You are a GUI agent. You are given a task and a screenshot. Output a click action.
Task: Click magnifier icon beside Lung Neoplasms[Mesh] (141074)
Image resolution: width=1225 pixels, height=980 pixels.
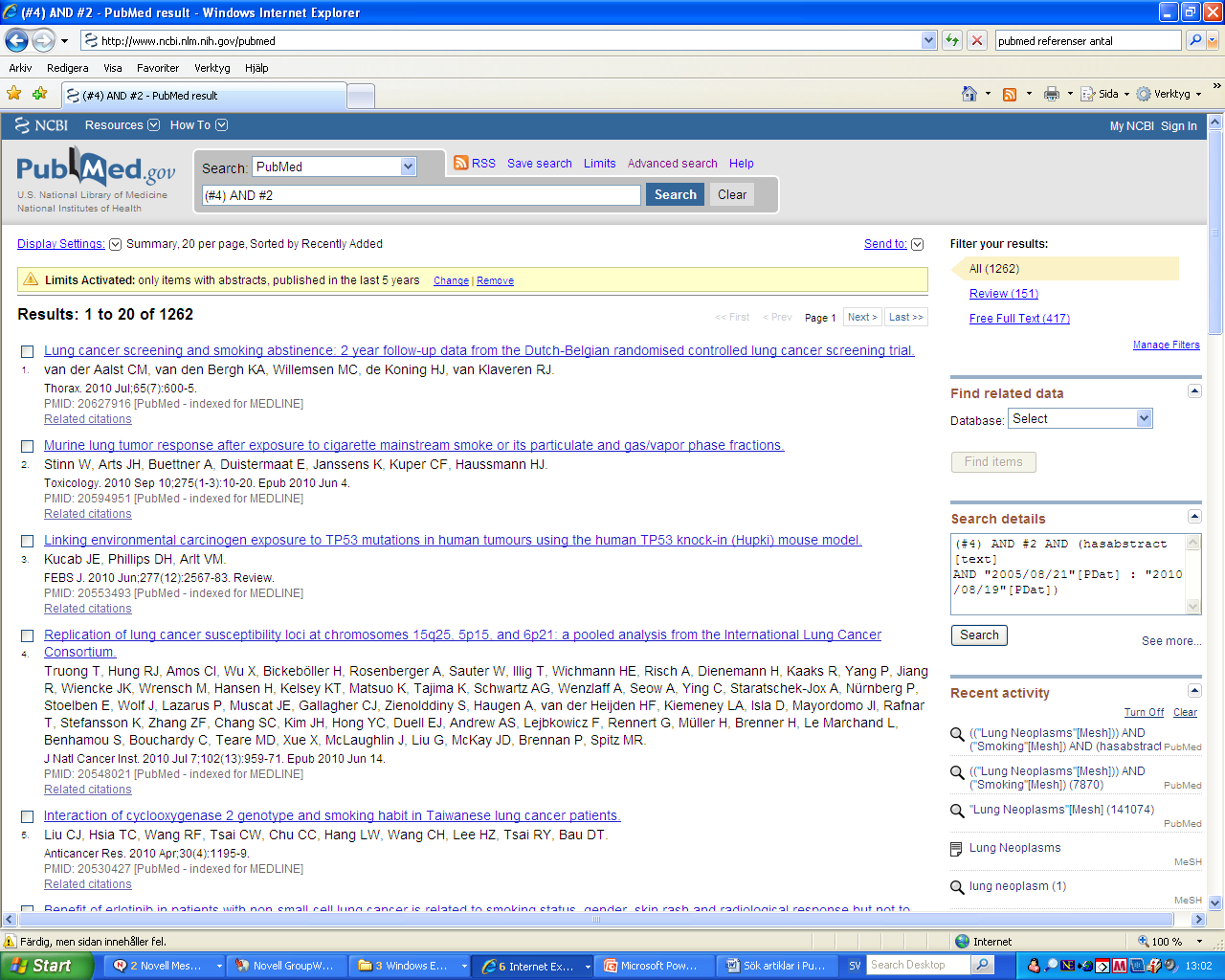pyautogui.click(x=957, y=811)
